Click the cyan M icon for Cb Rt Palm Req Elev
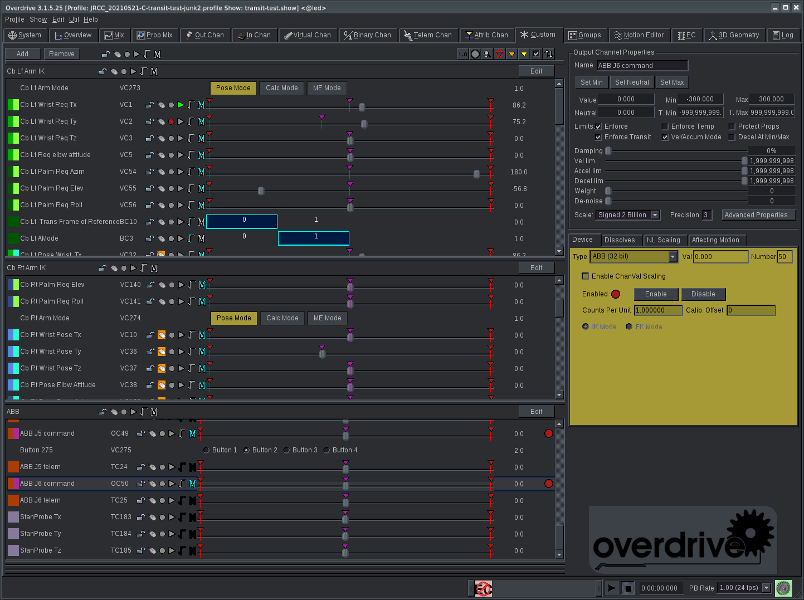The width and height of the screenshot is (804, 600). [x=202, y=285]
